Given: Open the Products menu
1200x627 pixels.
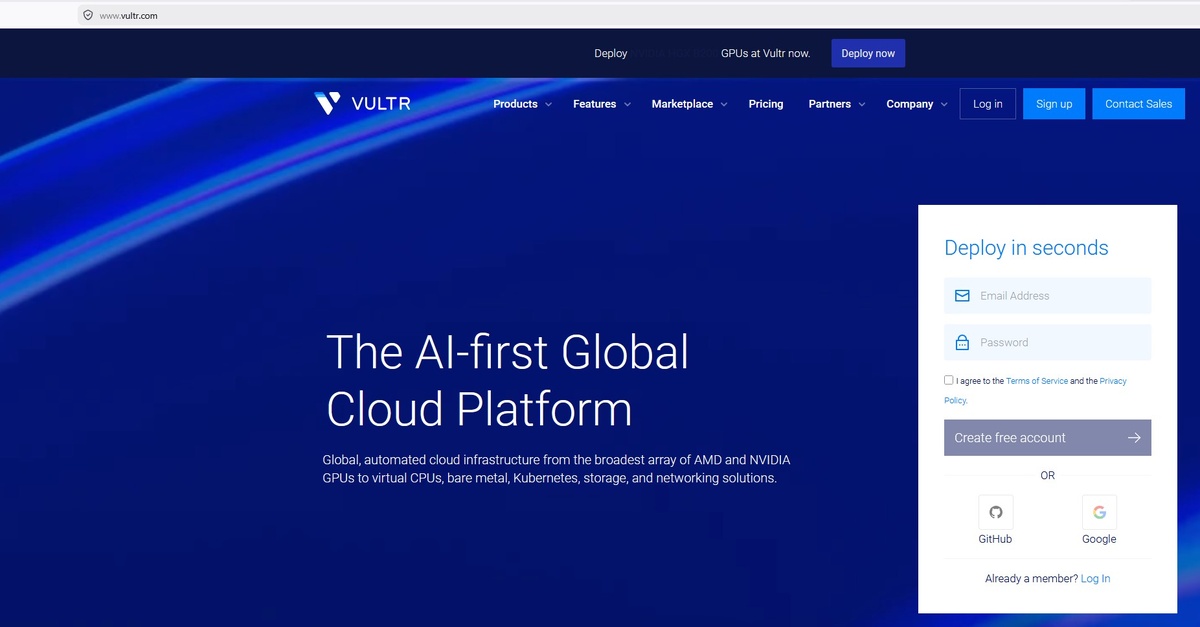Looking at the screenshot, I should [x=515, y=104].
